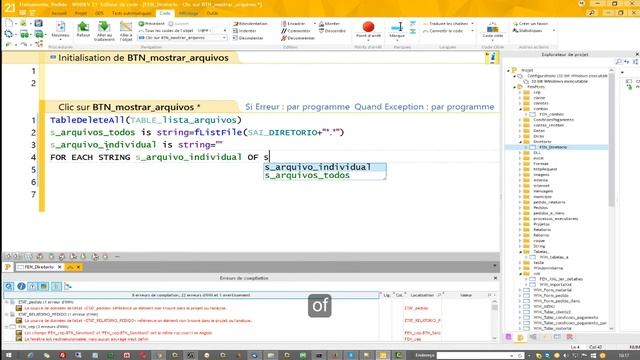Open the Code ribbon tab

(165, 13)
